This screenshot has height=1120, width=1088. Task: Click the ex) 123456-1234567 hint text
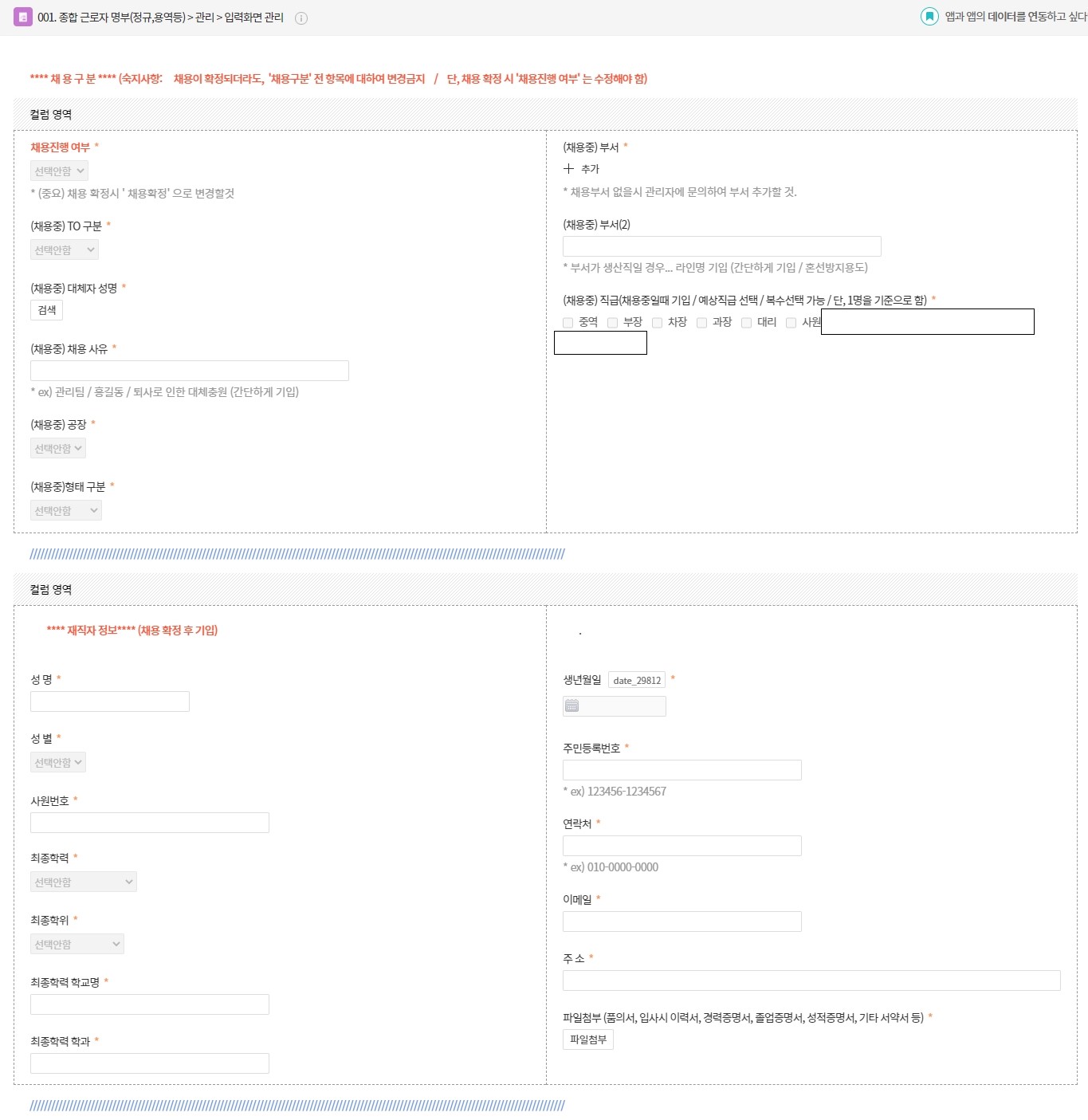(x=615, y=791)
